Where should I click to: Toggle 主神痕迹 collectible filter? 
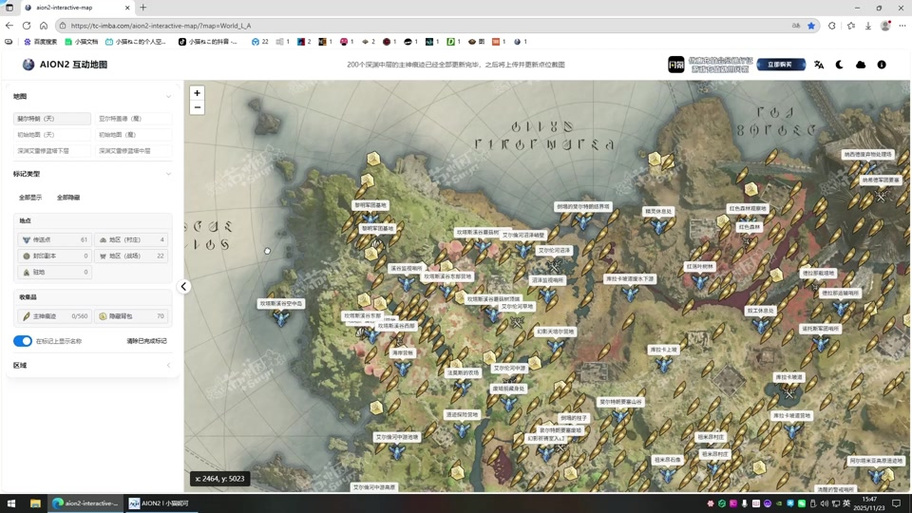click(54, 316)
